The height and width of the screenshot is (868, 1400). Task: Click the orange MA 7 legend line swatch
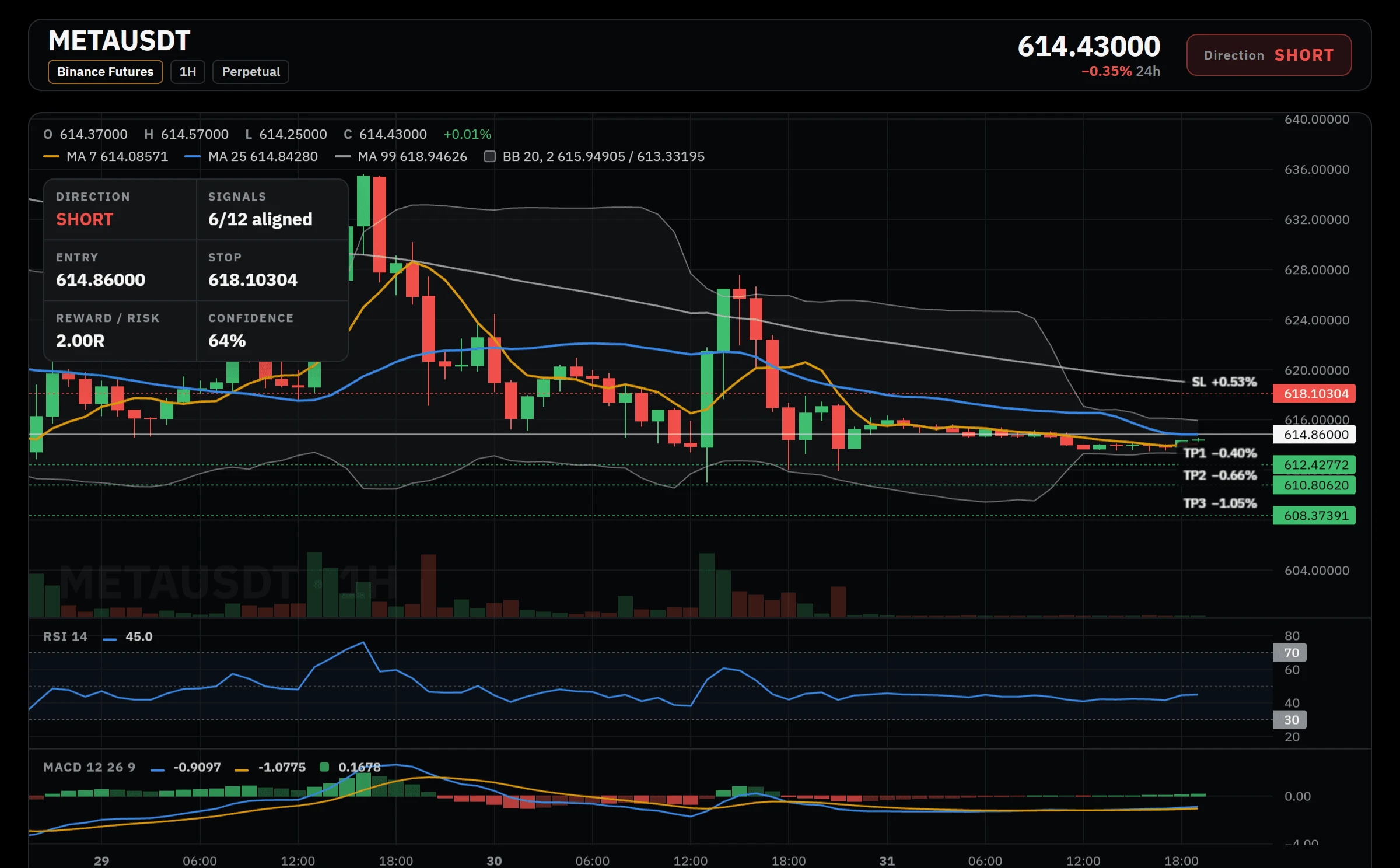pyautogui.click(x=51, y=157)
